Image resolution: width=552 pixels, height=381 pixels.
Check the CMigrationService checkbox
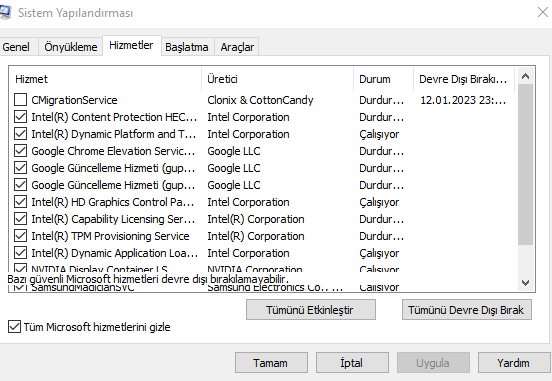pos(20,100)
